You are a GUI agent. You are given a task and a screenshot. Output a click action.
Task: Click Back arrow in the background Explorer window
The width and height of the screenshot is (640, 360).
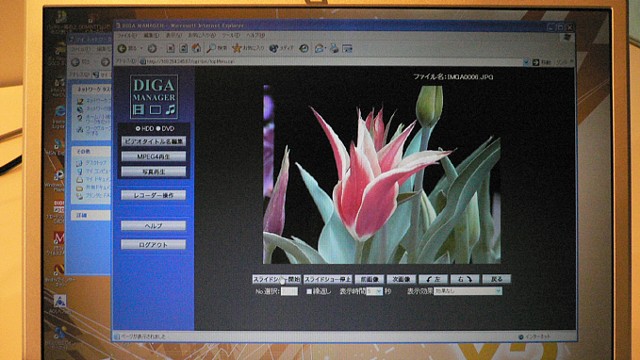(x=75, y=62)
